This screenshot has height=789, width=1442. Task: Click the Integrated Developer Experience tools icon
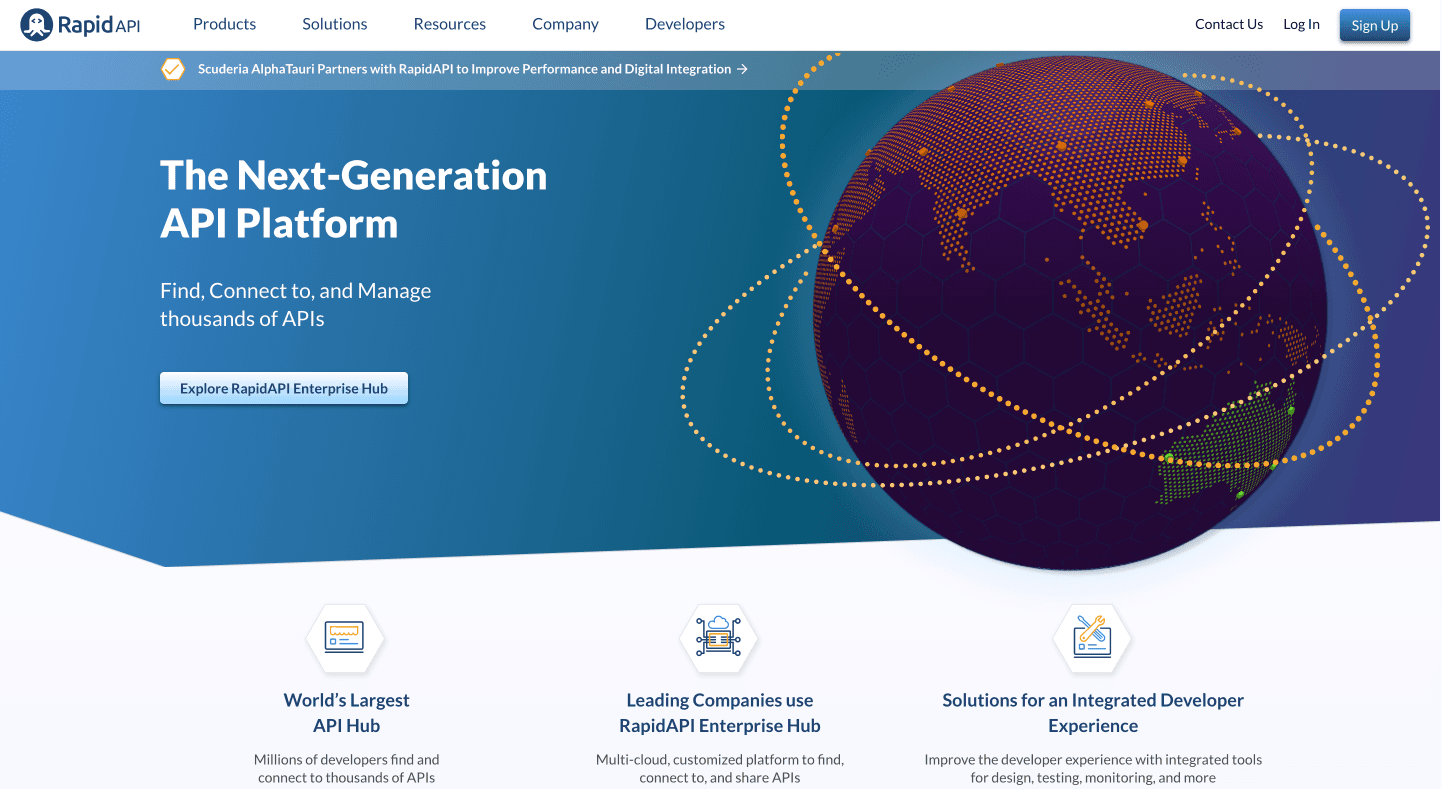[x=1092, y=638]
